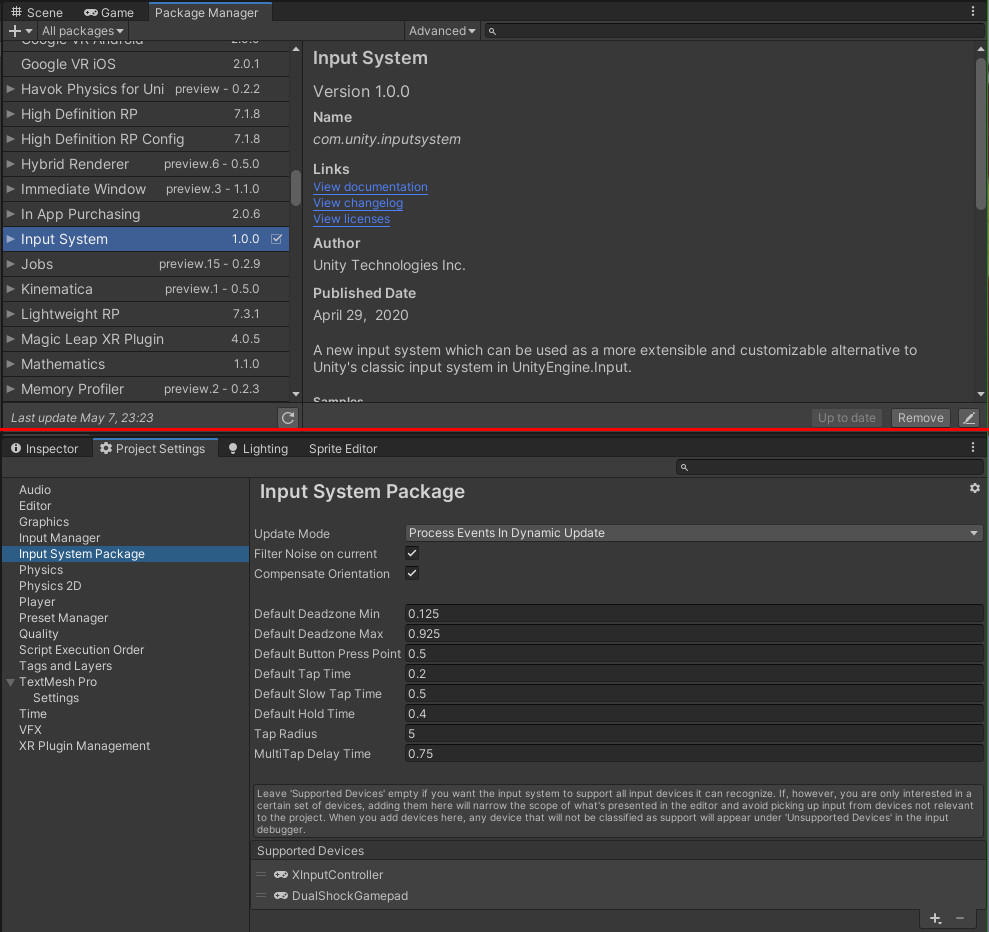Open the All packages filter dropdown

click(x=82, y=31)
